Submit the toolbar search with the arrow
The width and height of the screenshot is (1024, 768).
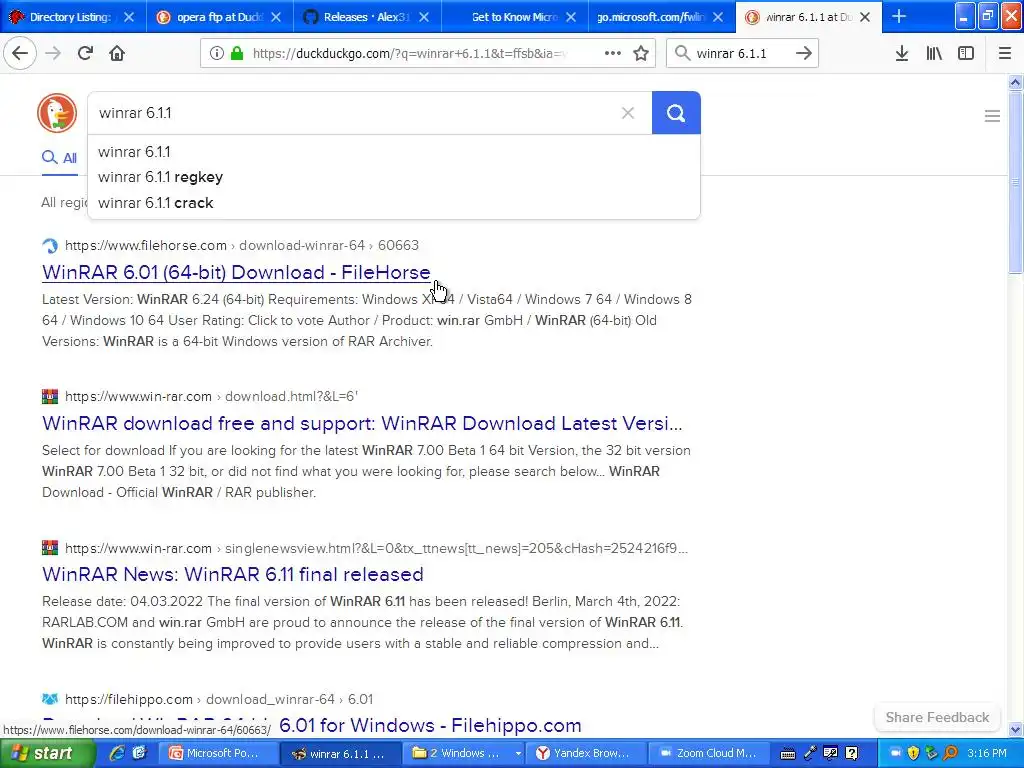click(x=804, y=53)
